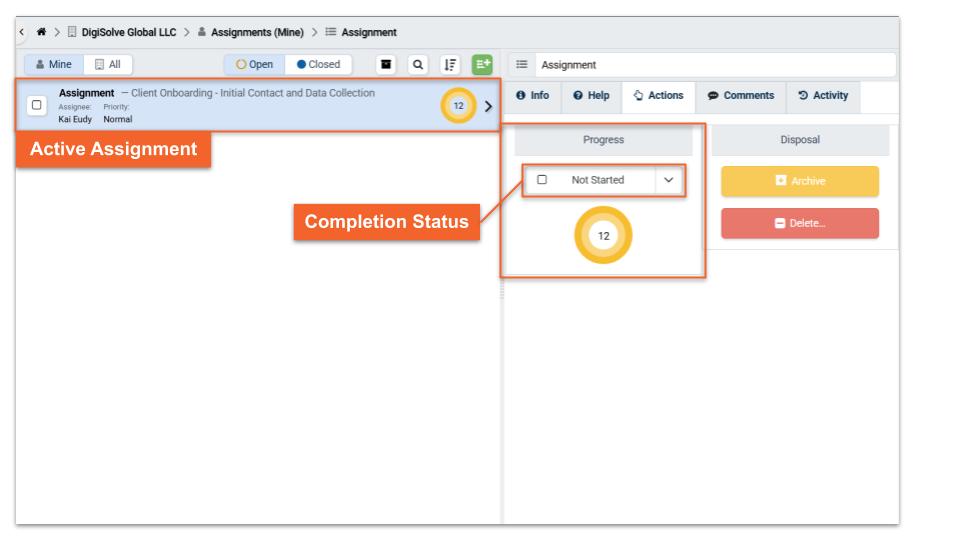
Task: Click the red Delete button
Action: [799, 223]
